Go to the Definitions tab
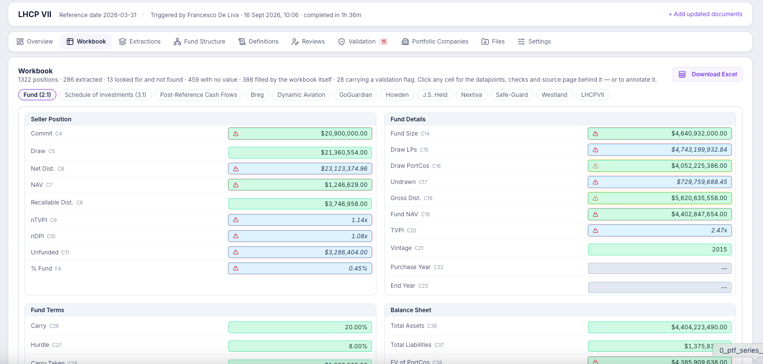Screen dimensions: 763x364 click(258, 41)
